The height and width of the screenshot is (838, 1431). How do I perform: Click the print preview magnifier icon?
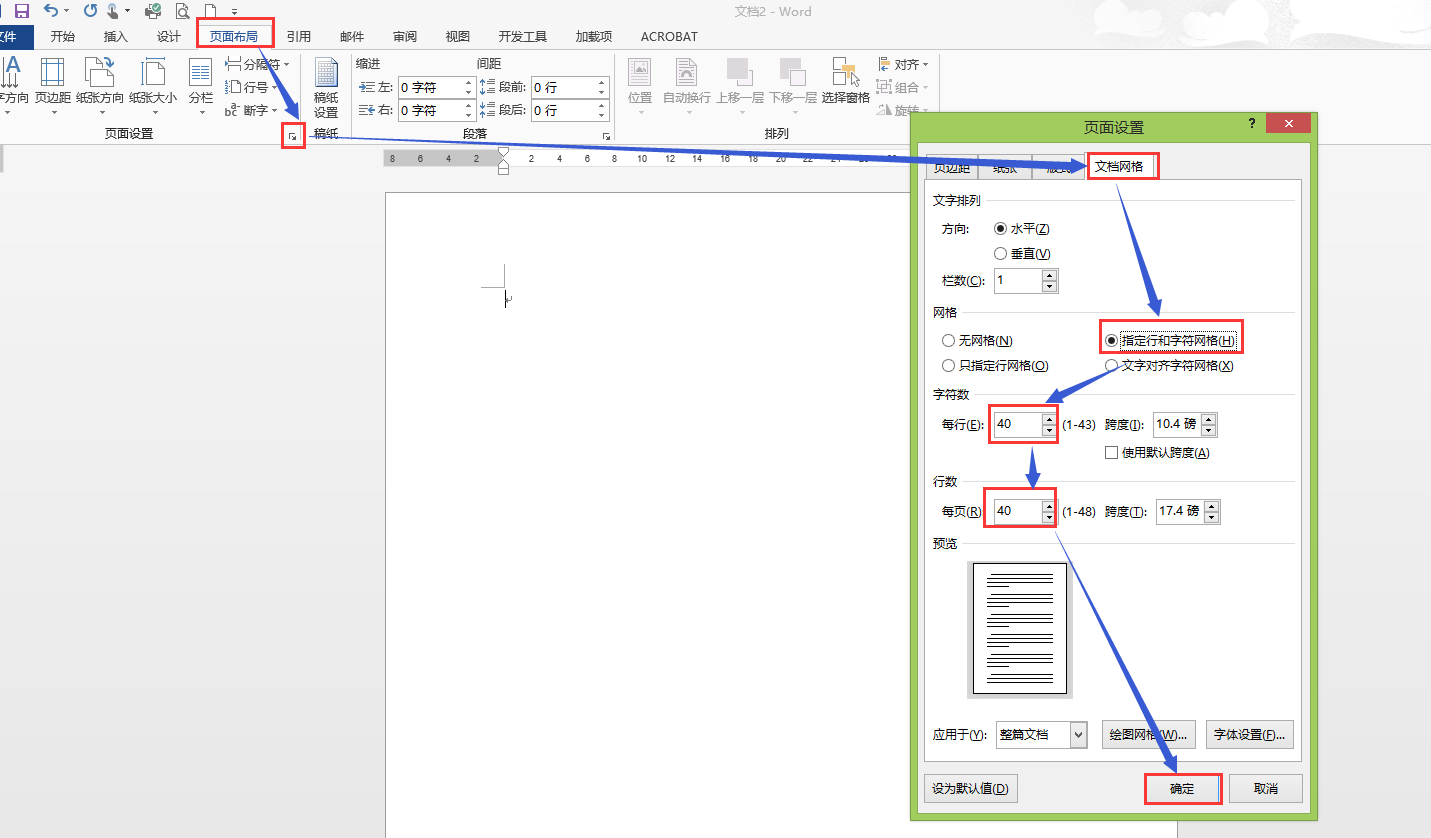(182, 11)
